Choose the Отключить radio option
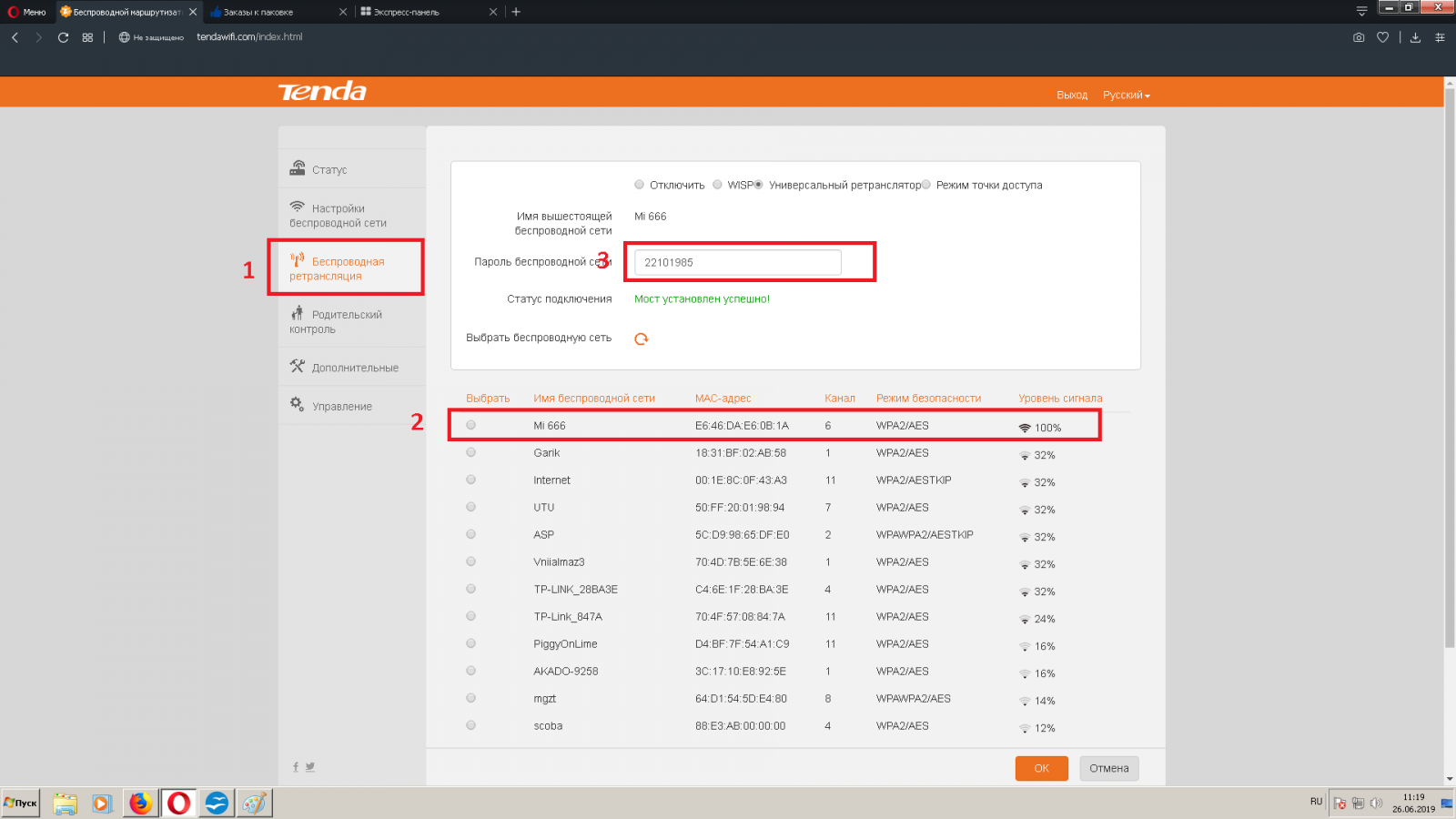Image resolution: width=1456 pixels, height=819 pixels. [x=640, y=185]
